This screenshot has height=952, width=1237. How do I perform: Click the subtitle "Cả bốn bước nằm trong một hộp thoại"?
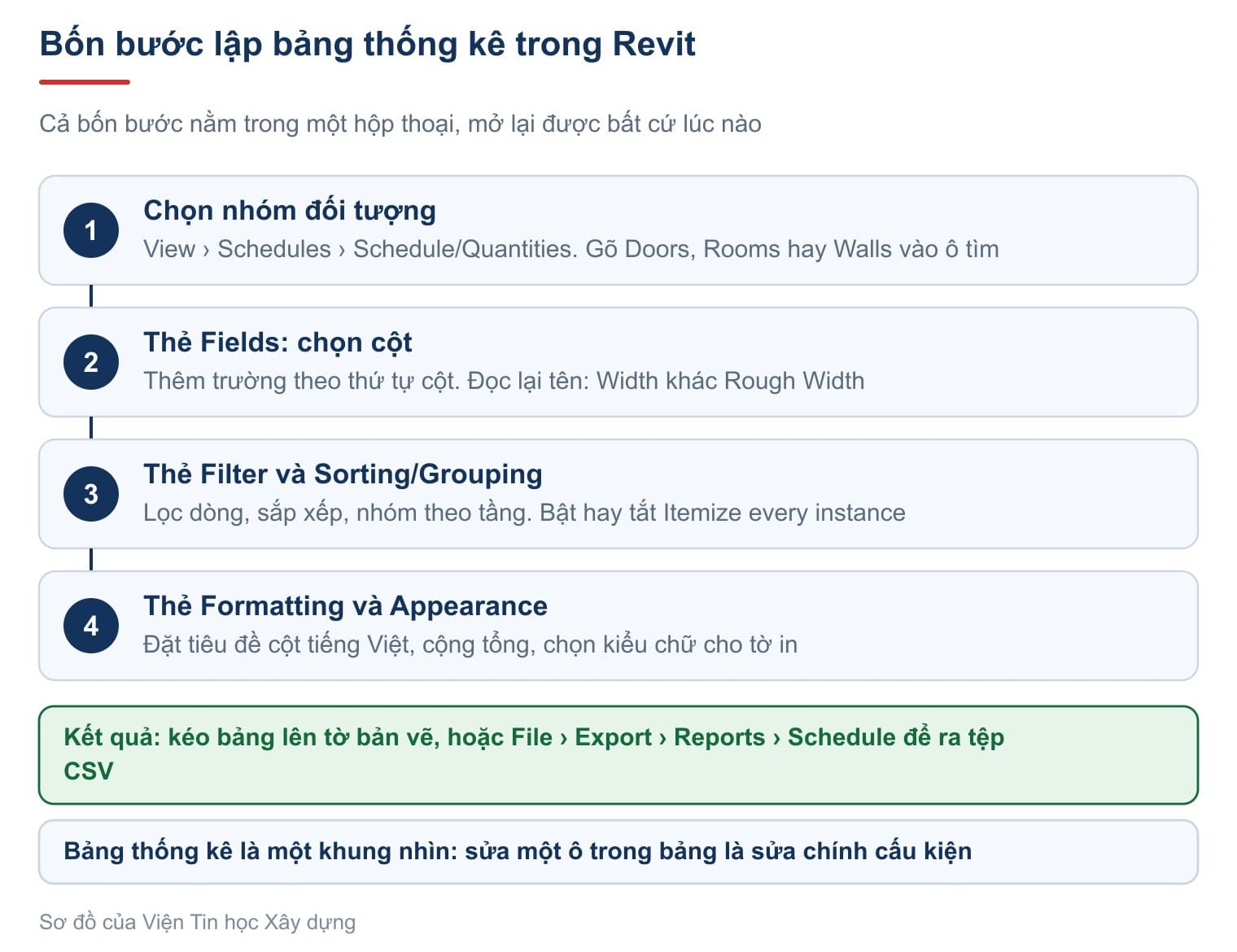[400, 124]
